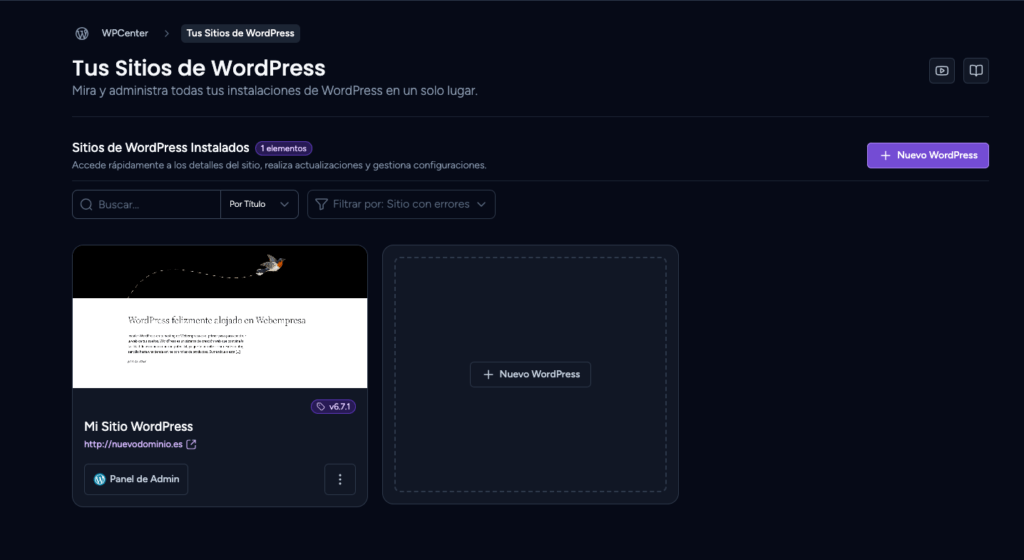Open the documentation book icon

coord(976,70)
